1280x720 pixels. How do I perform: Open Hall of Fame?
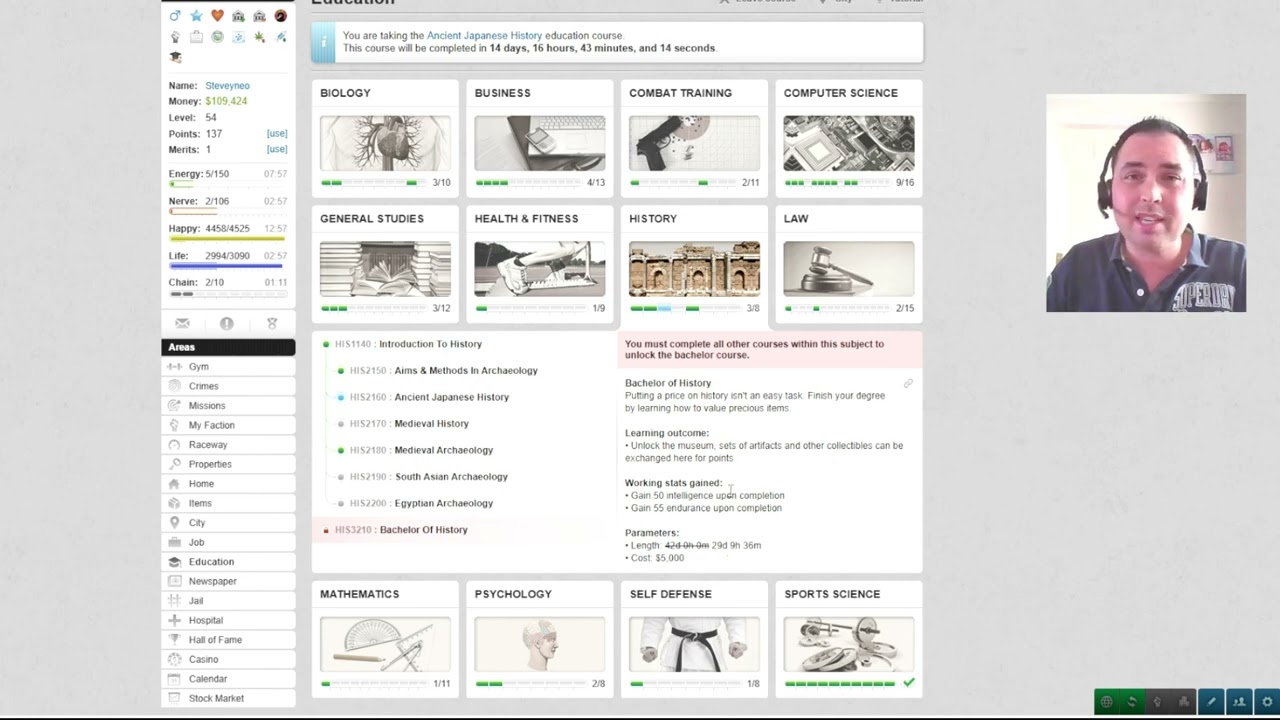228,640
